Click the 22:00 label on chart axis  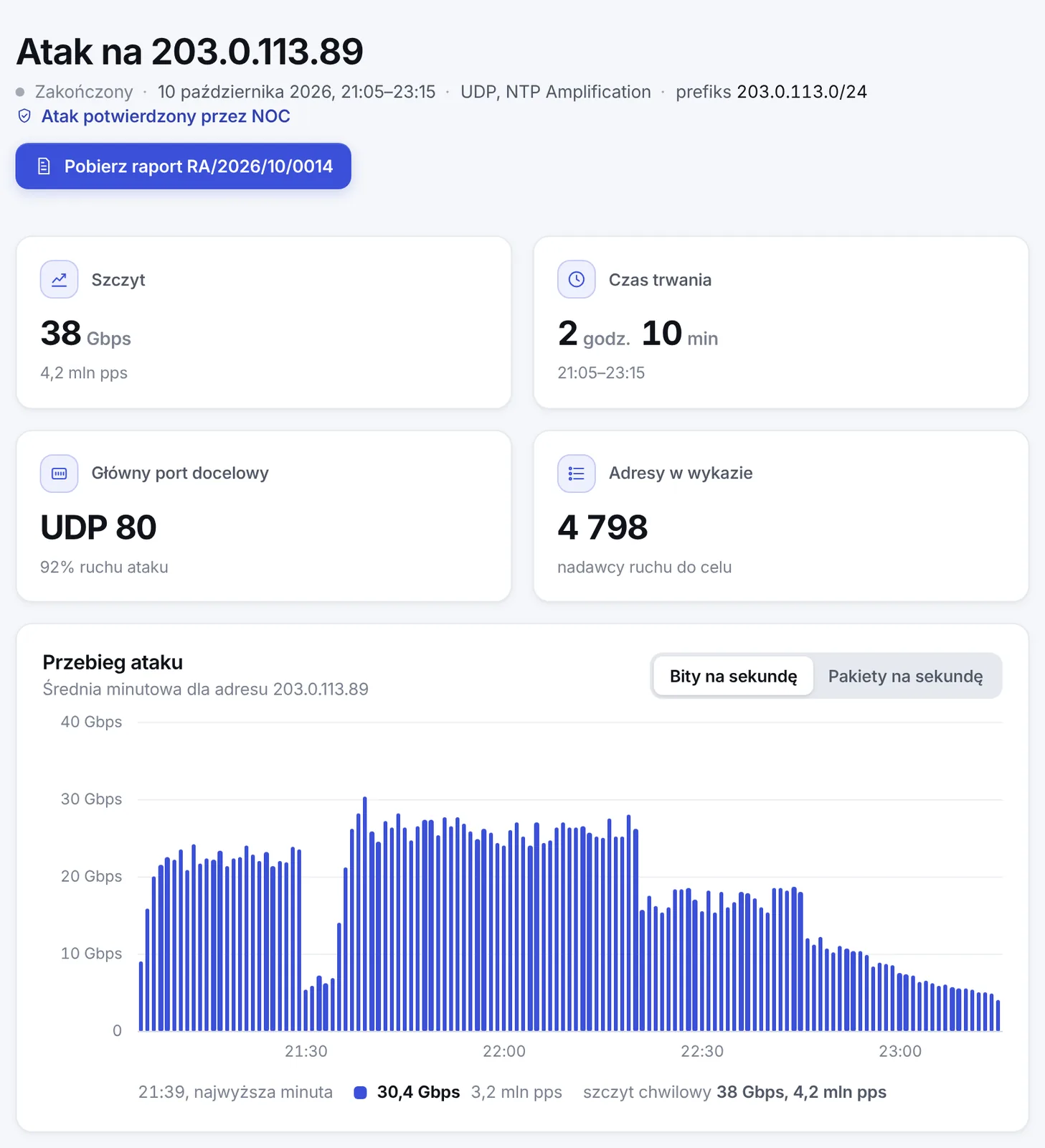tap(504, 1051)
